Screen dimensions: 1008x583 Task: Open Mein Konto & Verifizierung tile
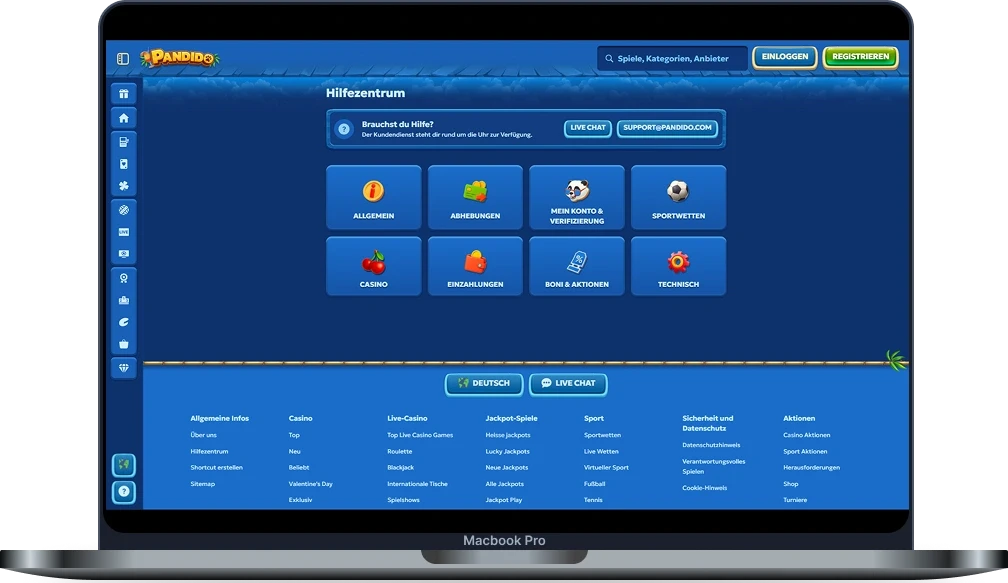[577, 198]
